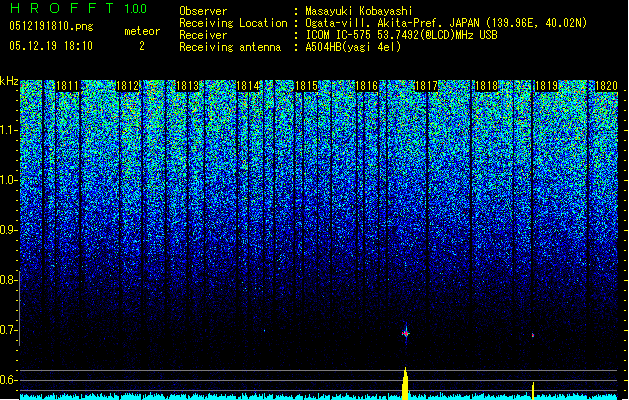This screenshot has width=629, height=400.
Task: Click the observer name Masayuki Kobayashi
Action: pos(359,11)
